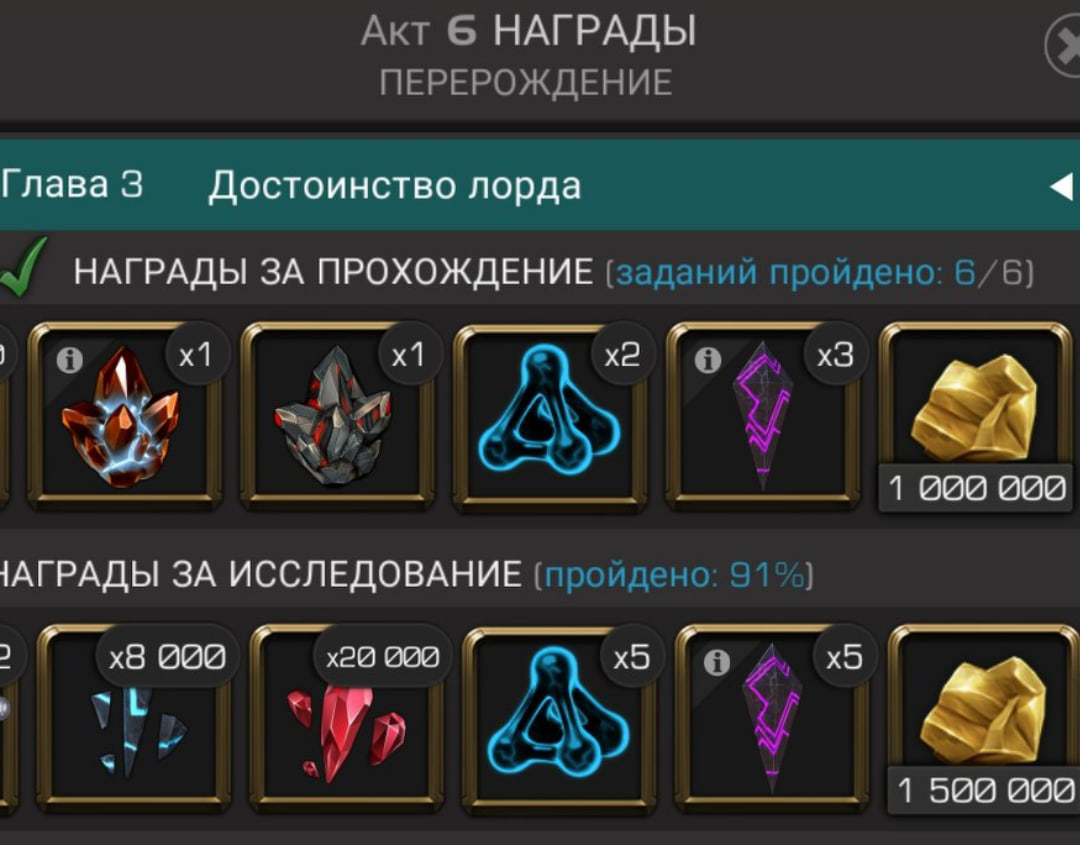The height and width of the screenshot is (845, 1080).
Task: Open the blue catalyst x2 completion reward
Action: click(x=550, y=415)
